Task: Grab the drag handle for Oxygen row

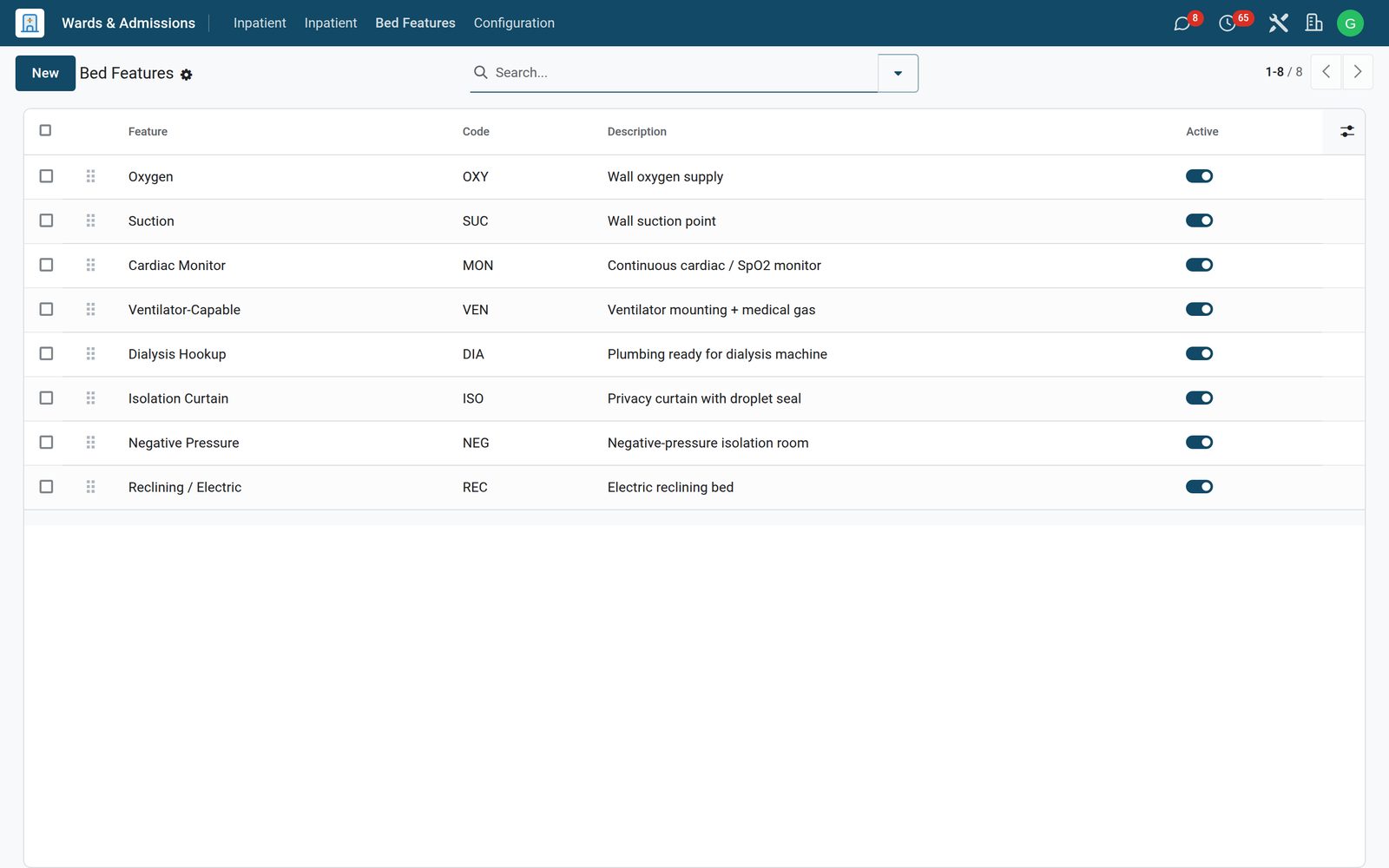Action: [90, 176]
